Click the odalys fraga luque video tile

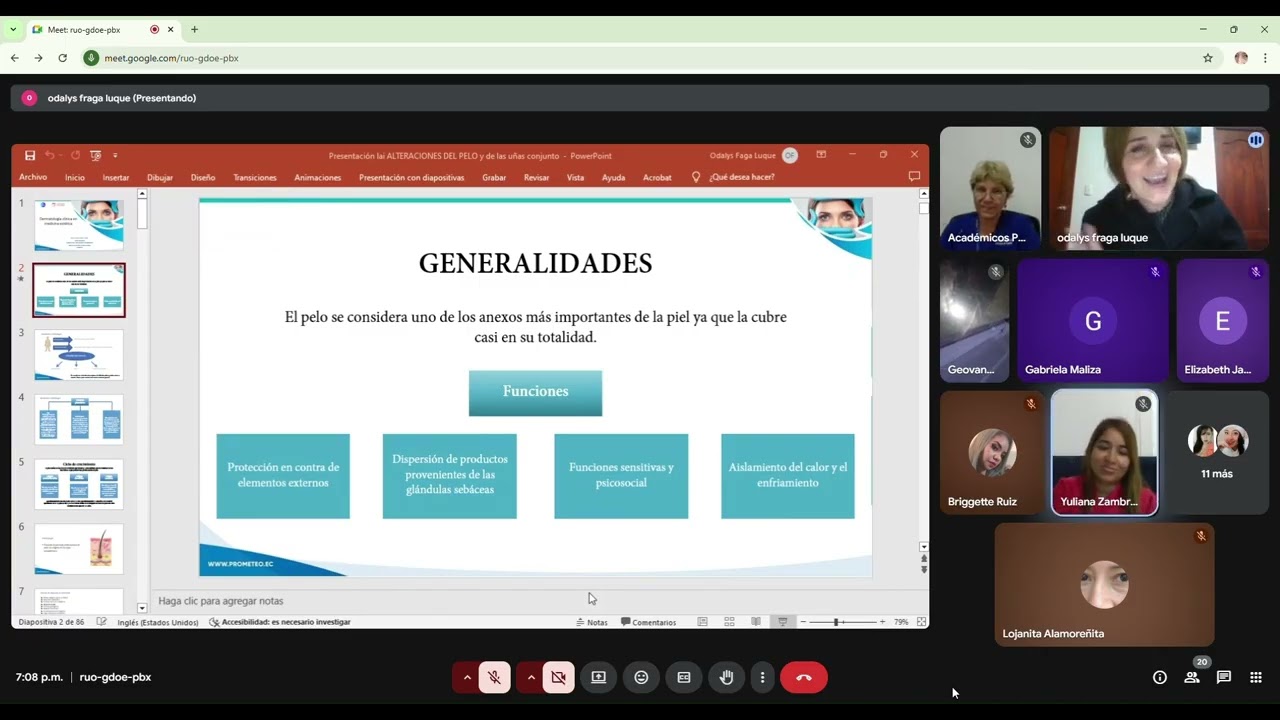(x=1159, y=188)
